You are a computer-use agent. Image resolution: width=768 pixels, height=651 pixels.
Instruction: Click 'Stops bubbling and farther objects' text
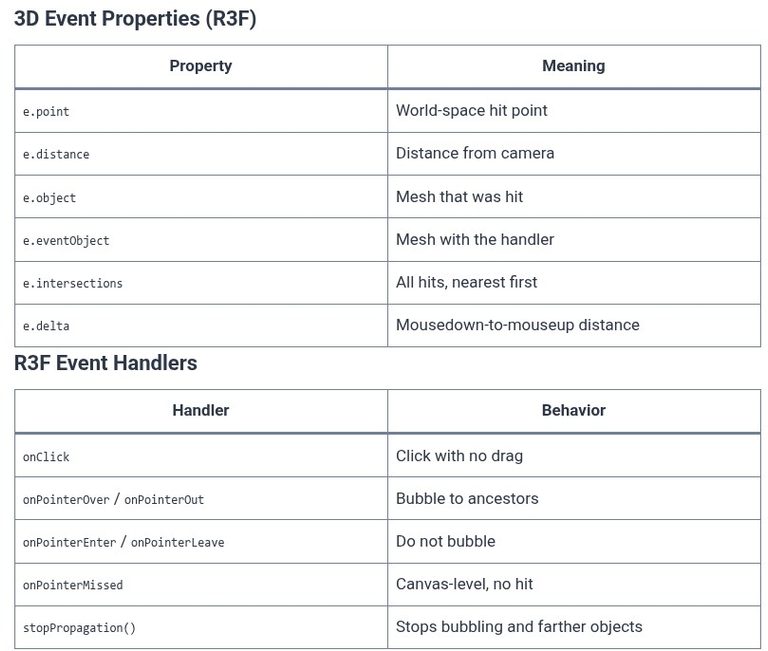519,627
